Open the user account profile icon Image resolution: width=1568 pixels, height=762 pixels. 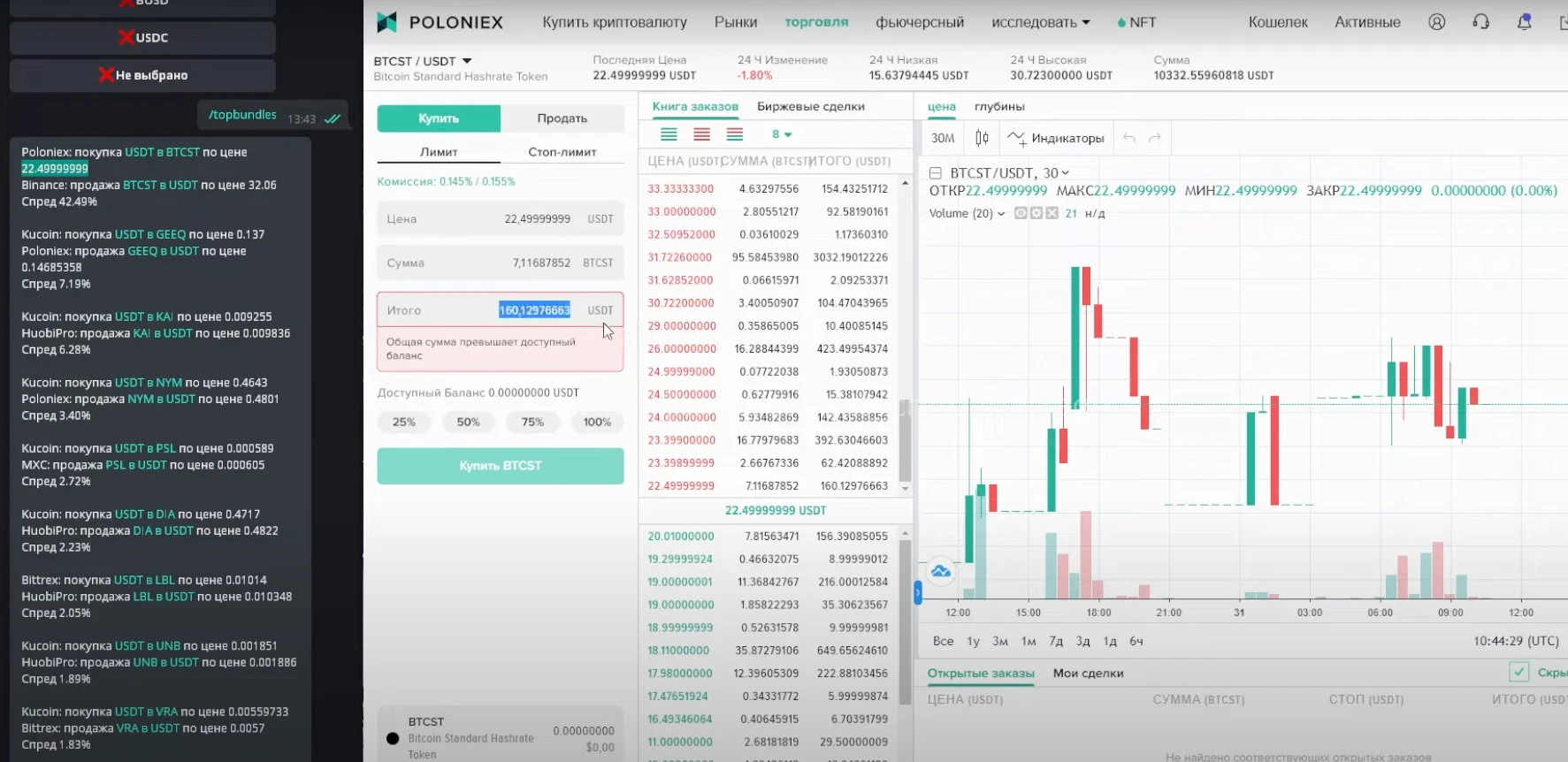click(1437, 22)
